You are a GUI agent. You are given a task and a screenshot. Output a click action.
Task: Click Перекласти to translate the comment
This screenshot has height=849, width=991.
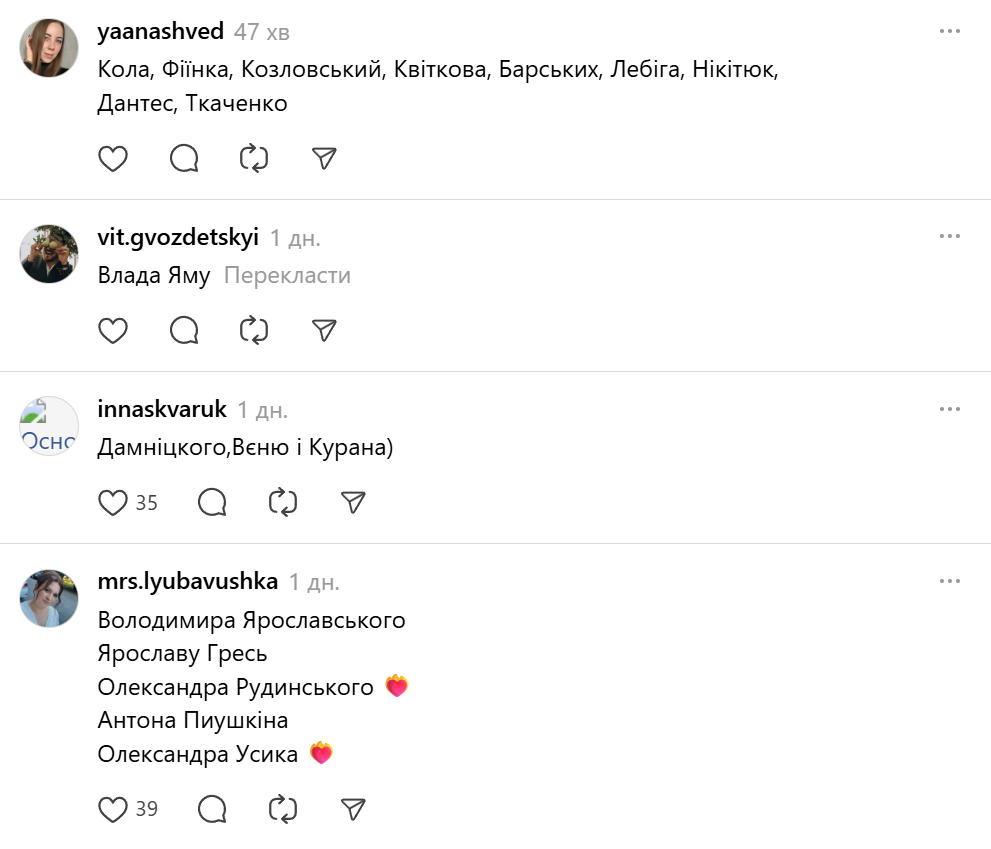[287, 275]
